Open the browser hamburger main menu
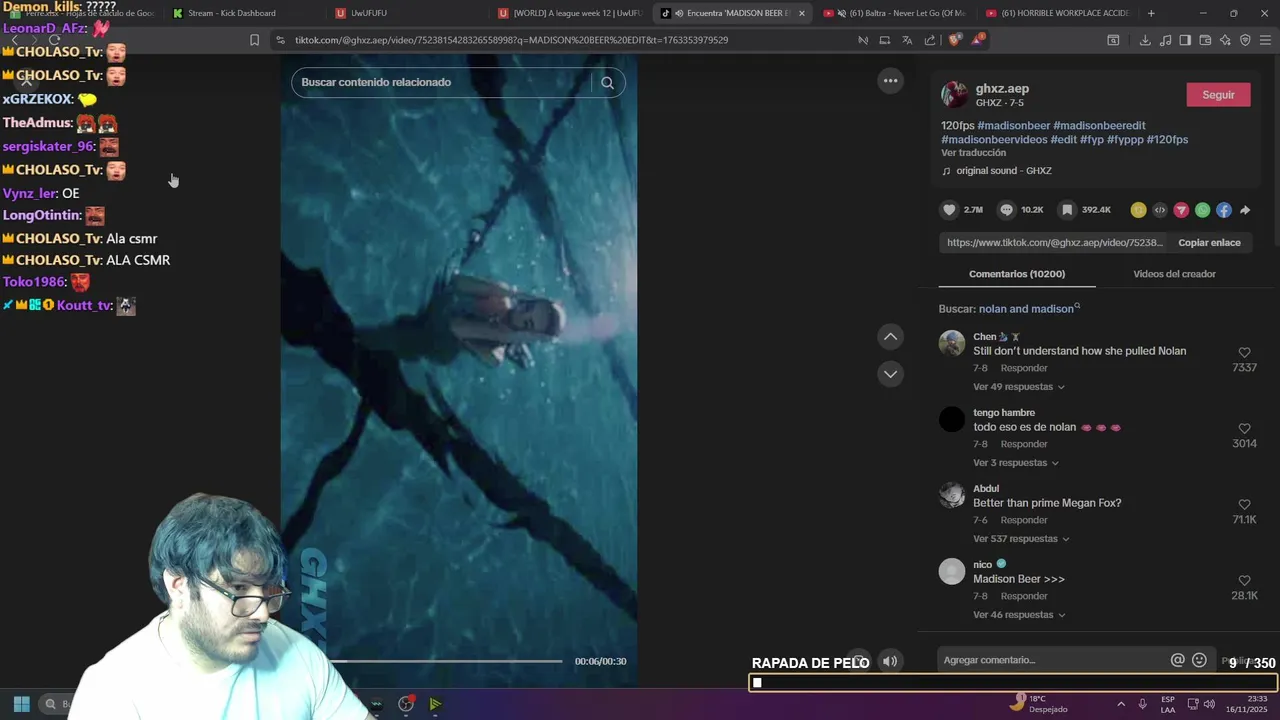The width and height of the screenshot is (1280, 720). [1265, 40]
